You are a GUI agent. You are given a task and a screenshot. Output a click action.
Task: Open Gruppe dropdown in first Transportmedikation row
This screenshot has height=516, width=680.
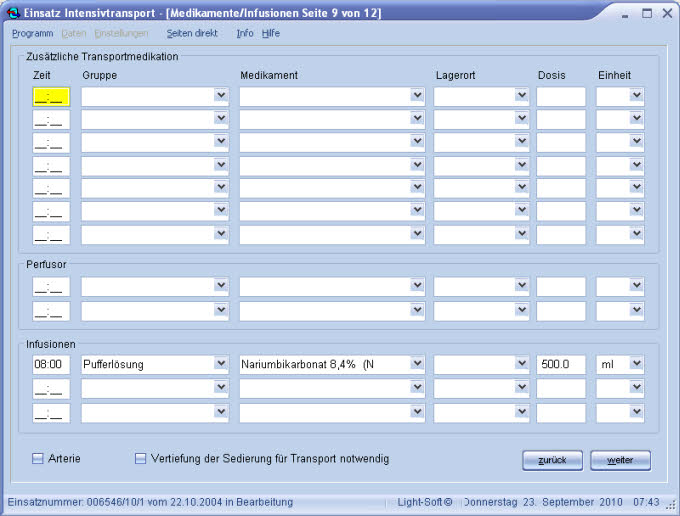(221, 95)
